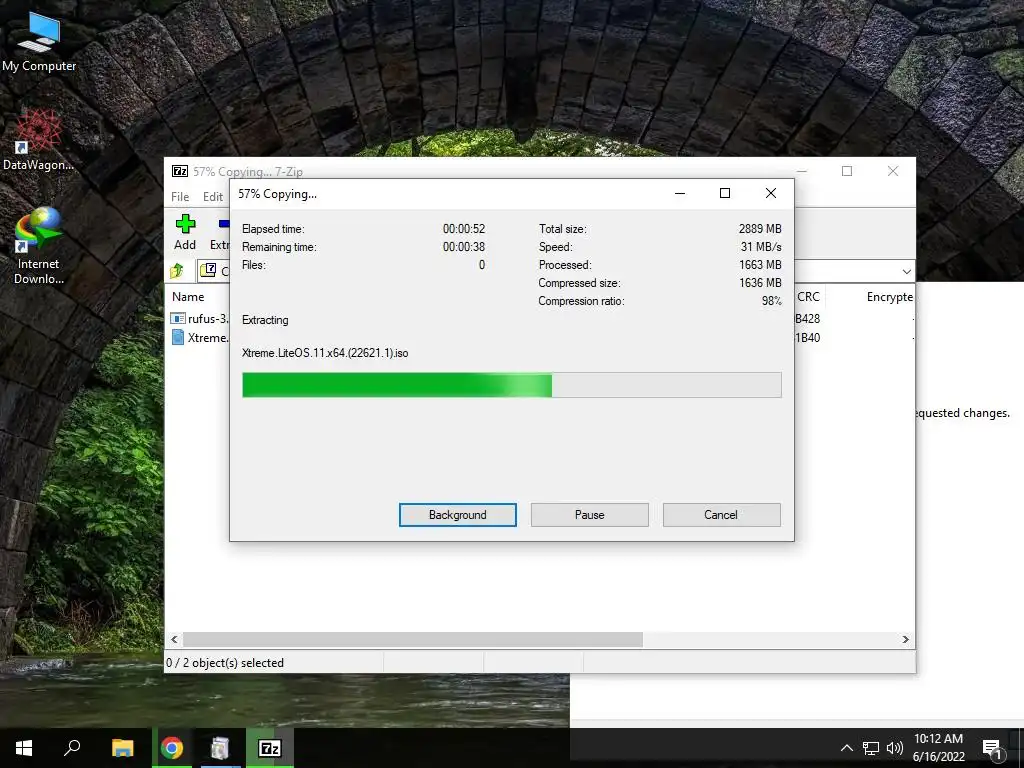Switch to Chrome in taskbar

pos(172,748)
